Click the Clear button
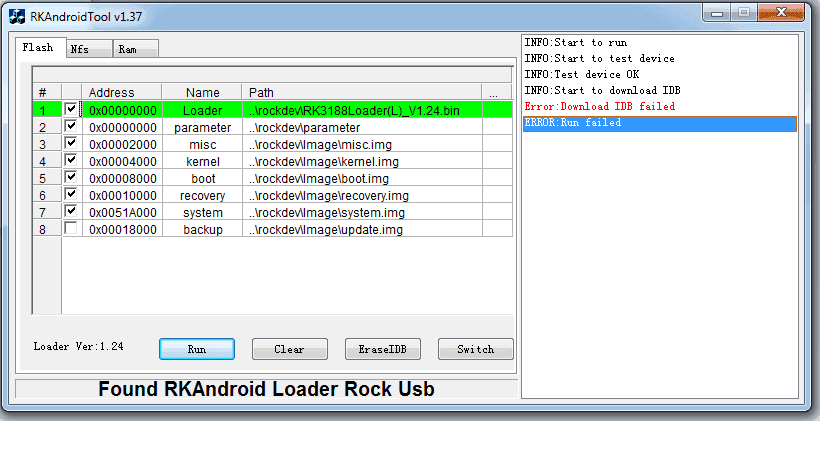 290,349
